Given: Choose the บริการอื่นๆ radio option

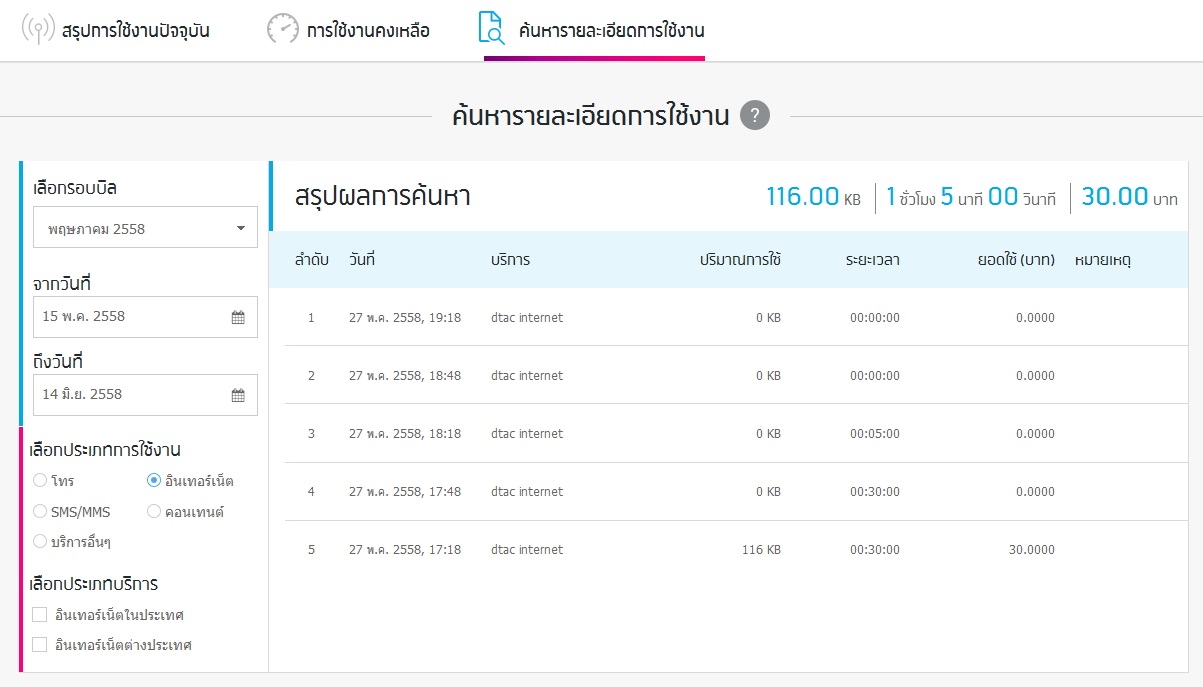Looking at the screenshot, I should pyautogui.click(x=40, y=541).
